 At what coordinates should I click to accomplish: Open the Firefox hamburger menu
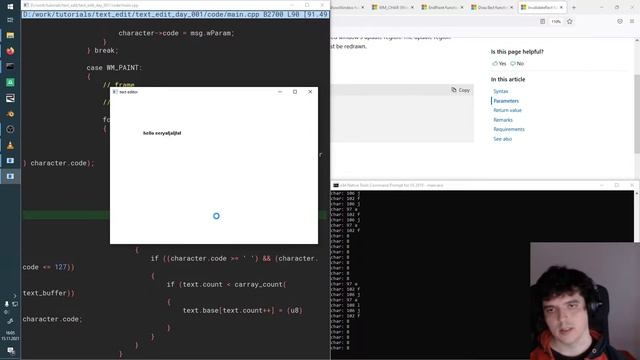coord(631,21)
